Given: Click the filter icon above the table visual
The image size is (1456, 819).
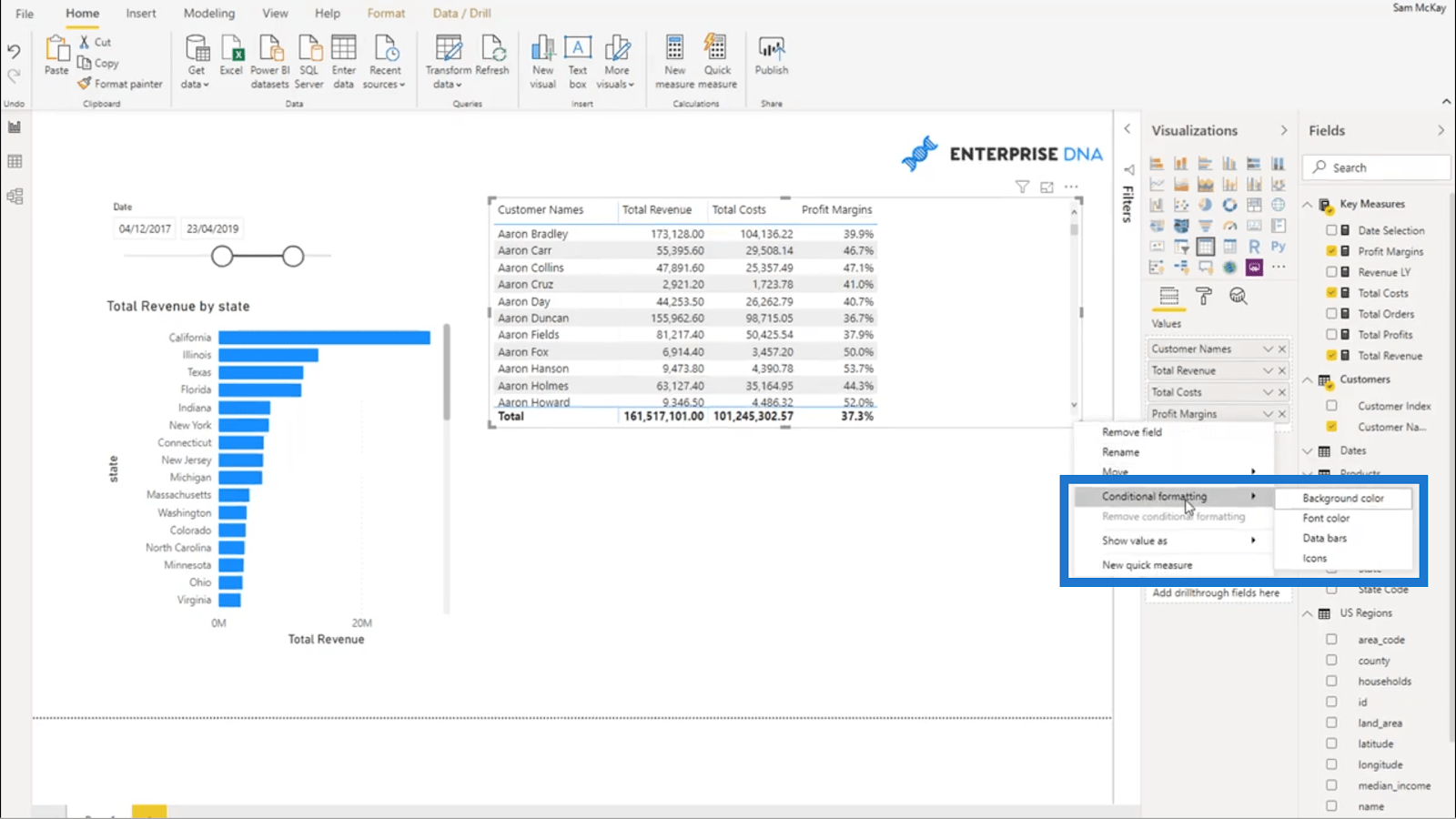Looking at the screenshot, I should click(1022, 187).
